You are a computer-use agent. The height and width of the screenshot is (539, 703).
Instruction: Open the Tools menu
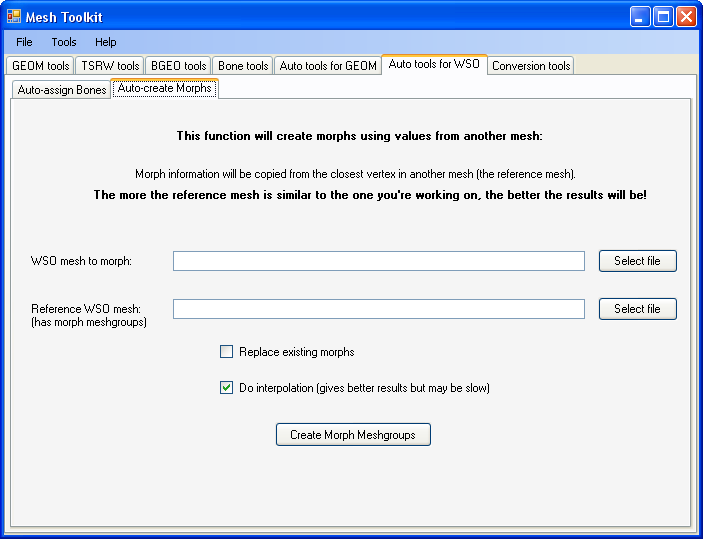click(64, 42)
